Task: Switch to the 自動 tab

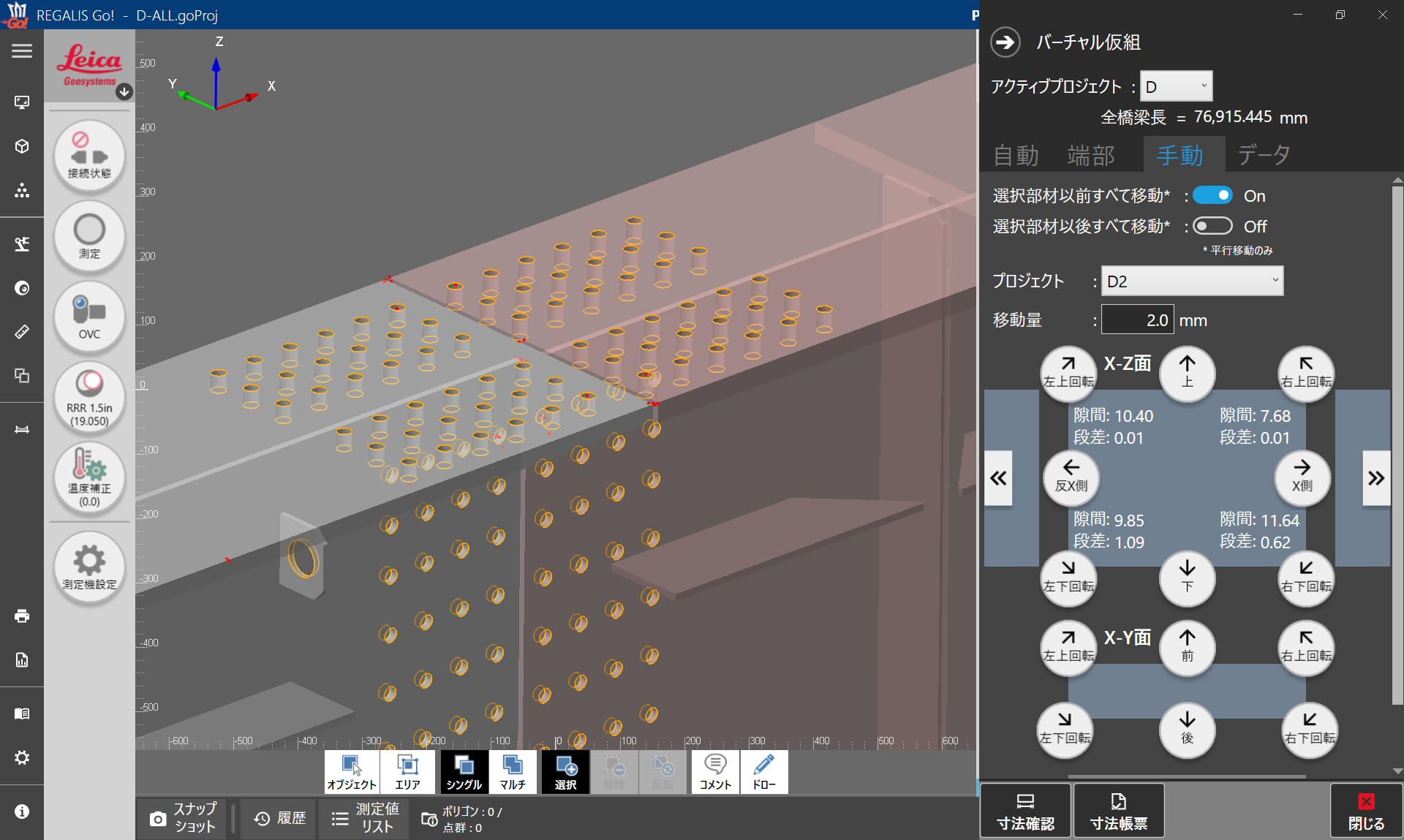Action: click(1016, 155)
